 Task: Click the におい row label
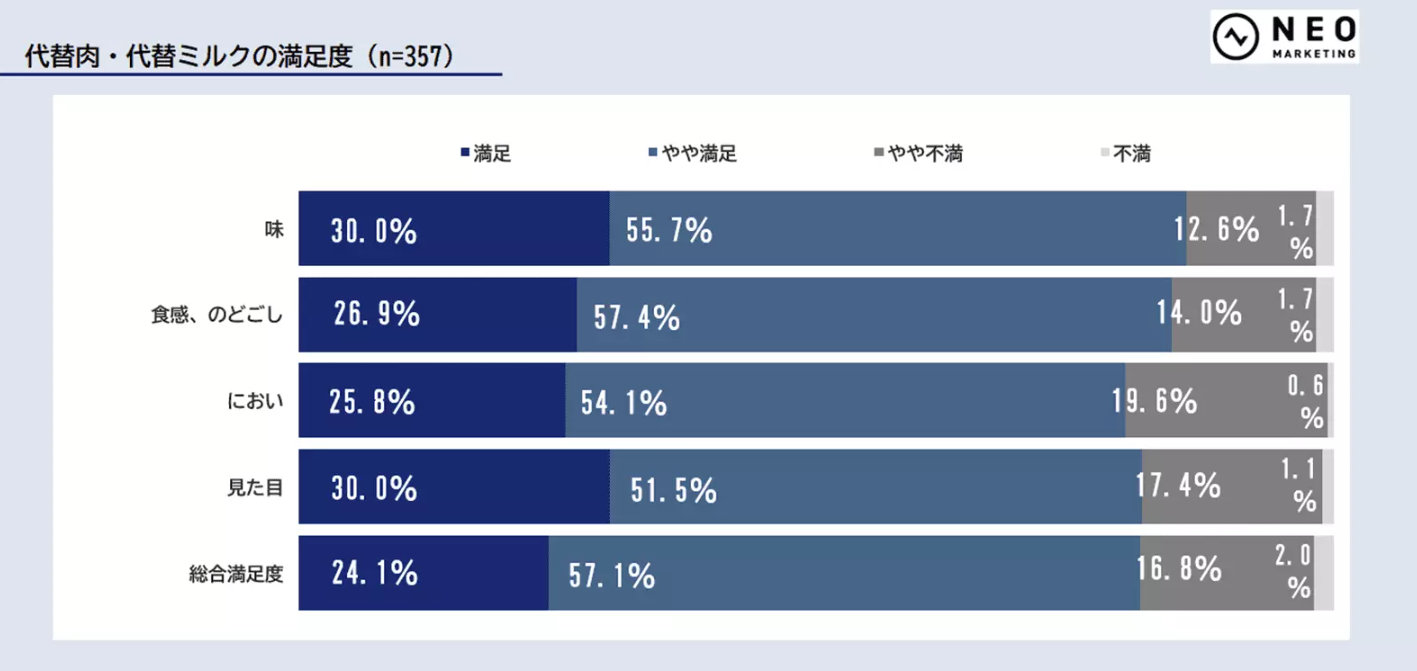coord(256,401)
